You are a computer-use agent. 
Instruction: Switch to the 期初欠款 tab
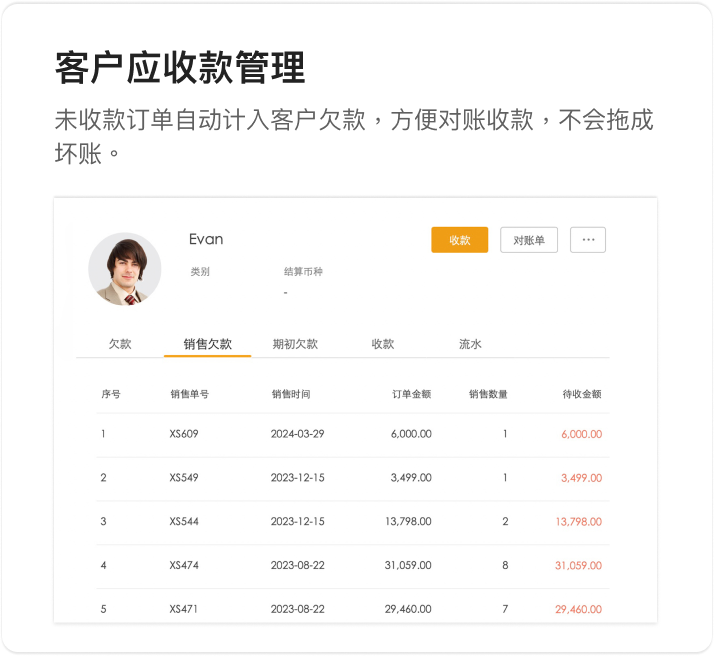(x=295, y=344)
